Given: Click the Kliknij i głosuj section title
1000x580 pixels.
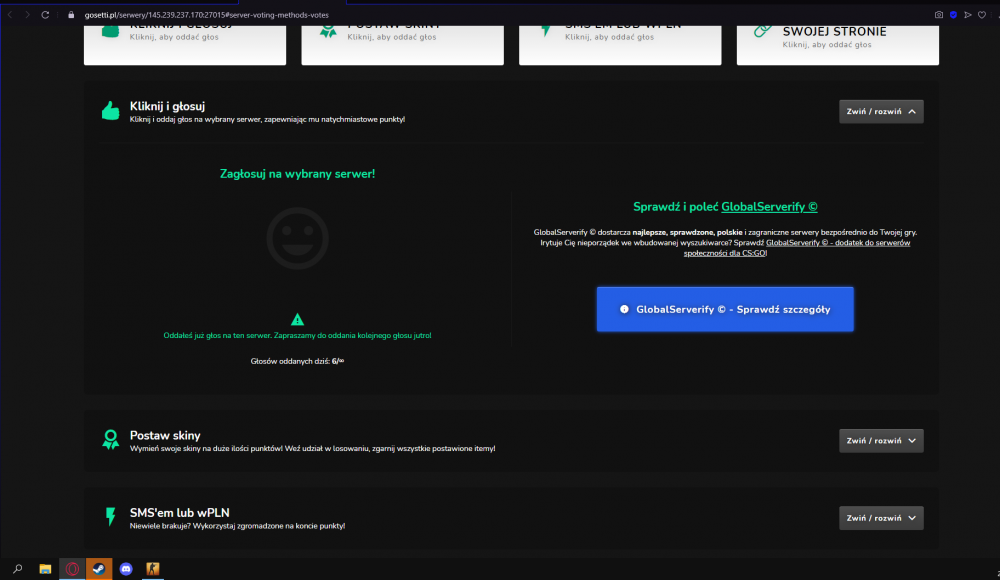Looking at the screenshot, I should pyautogui.click(x=167, y=106).
